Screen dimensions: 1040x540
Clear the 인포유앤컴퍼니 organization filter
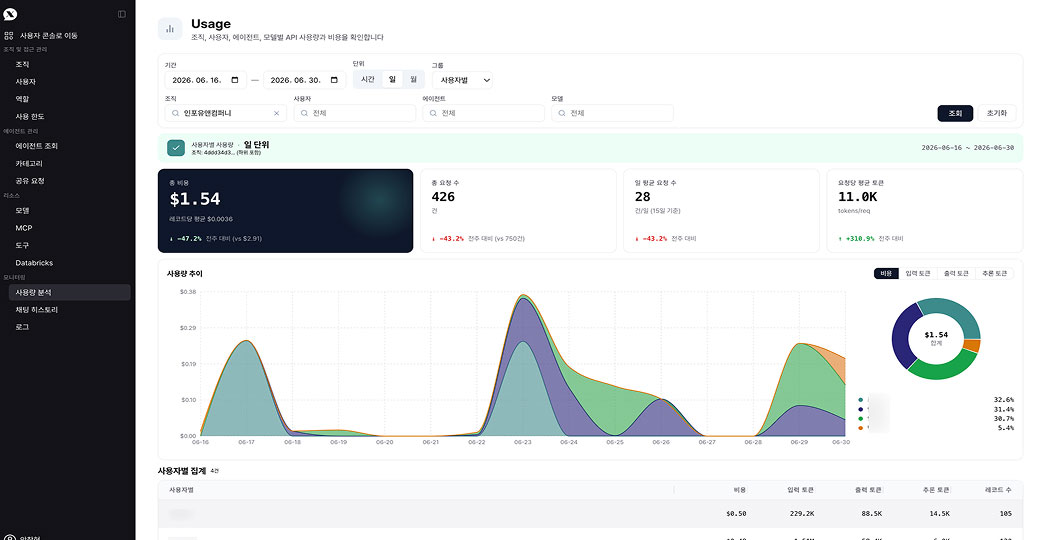click(277, 113)
